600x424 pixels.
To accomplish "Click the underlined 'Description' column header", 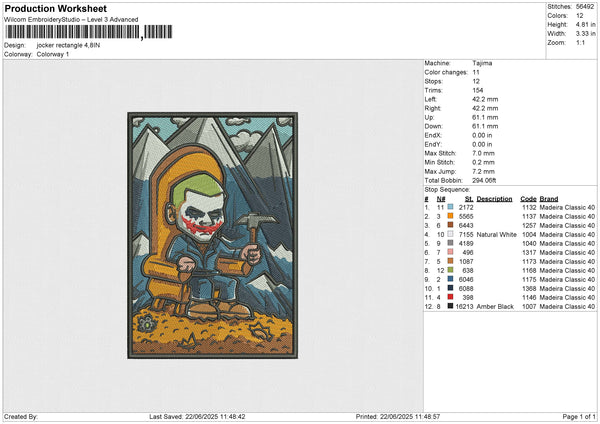I will click(x=494, y=199).
